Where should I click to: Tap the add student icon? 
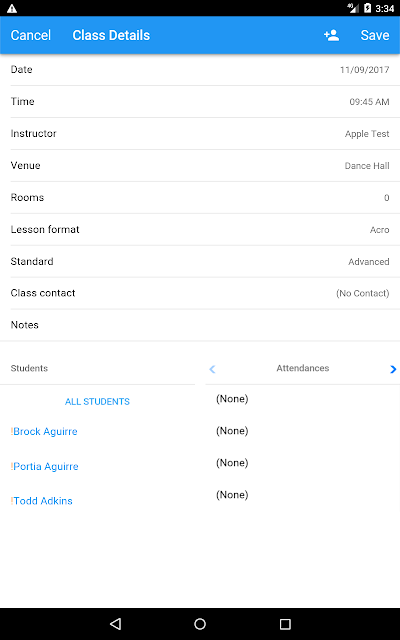[331, 35]
